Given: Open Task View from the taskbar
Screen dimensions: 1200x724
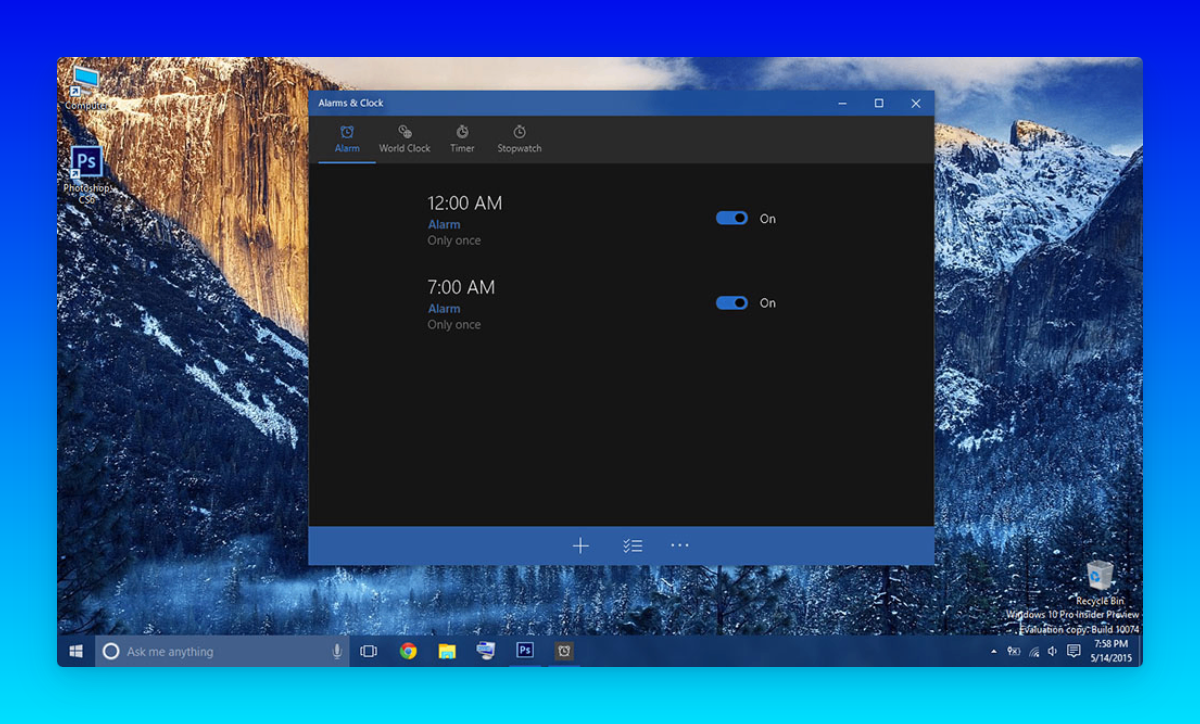Looking at the screenshot, I should pos(369,651).
